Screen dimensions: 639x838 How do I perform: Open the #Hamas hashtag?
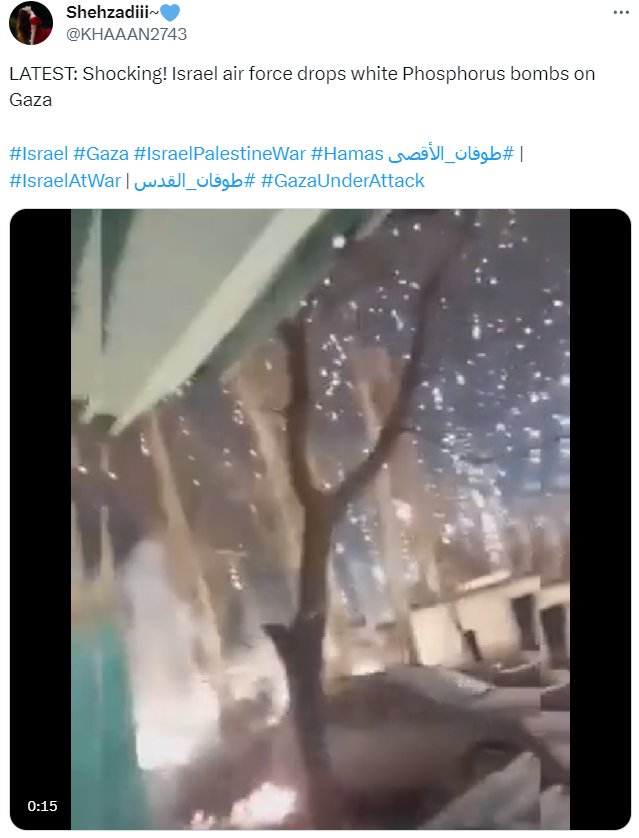point(347,154)
